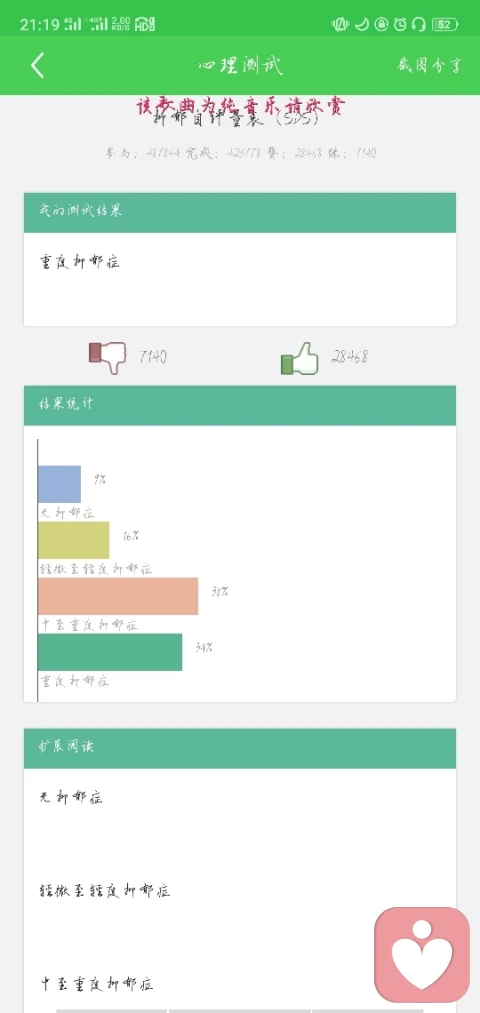This screenshot has height=1013, width=480.
Task: Tap the battery indicator in status bar
Action: 445,25
